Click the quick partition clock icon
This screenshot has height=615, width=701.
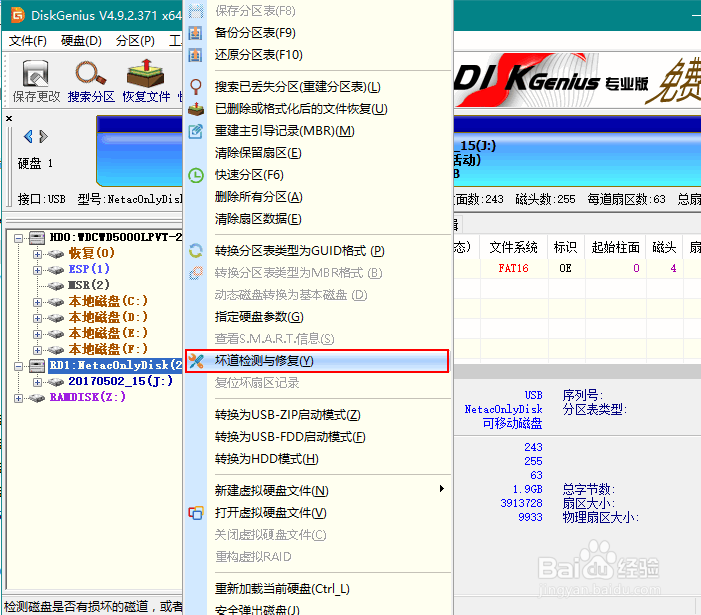pyautogui.click(x=195, y=175)
